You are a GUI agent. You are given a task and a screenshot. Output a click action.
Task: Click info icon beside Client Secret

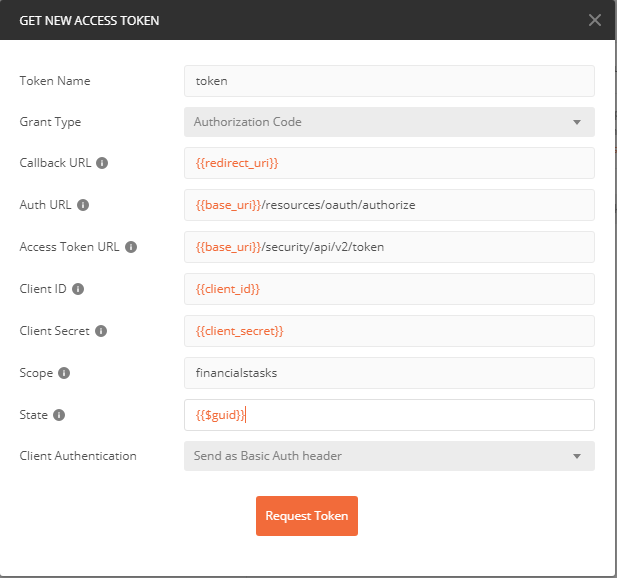pyautogui.click(x=101, y=331)
